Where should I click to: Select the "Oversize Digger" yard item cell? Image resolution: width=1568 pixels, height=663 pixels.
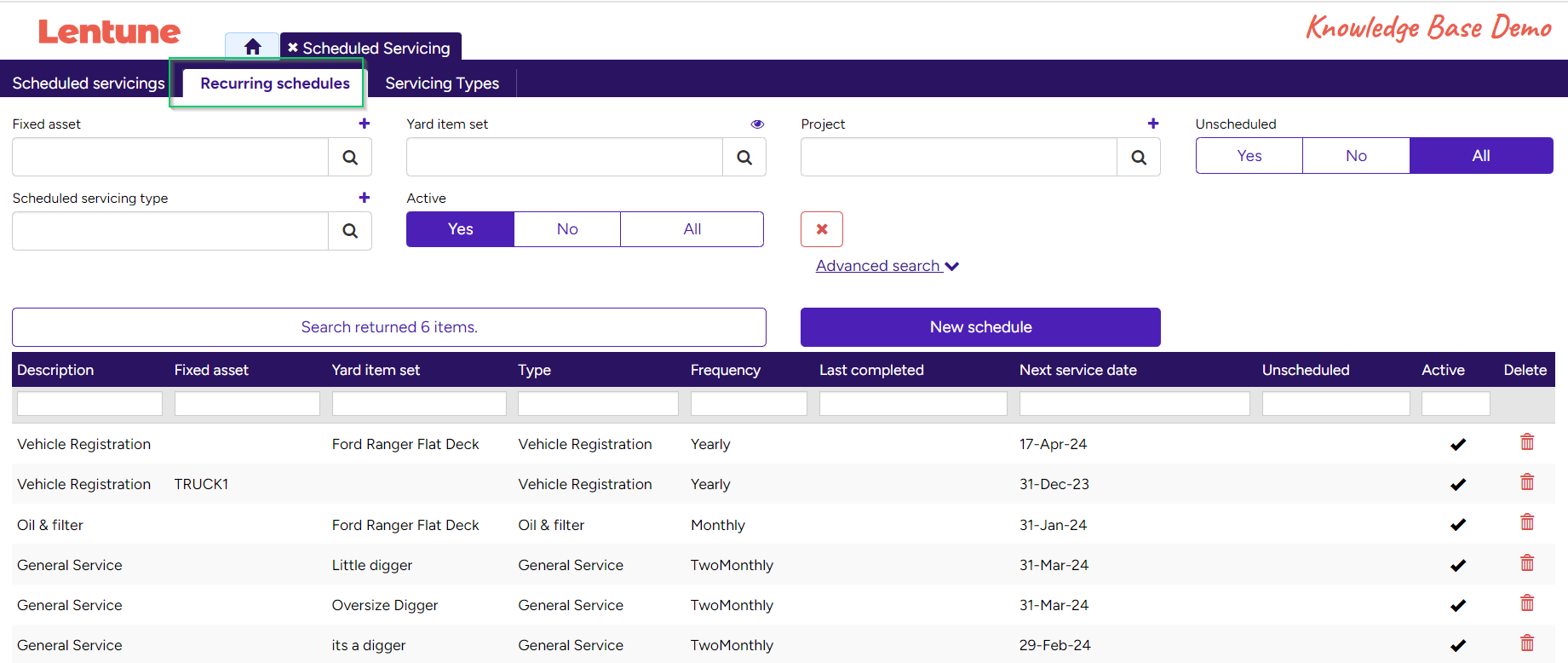click(385, 605)
